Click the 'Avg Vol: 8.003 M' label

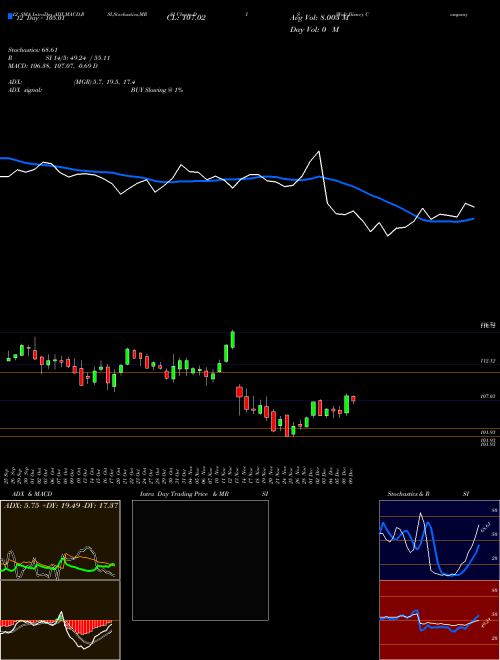click(319, 18)
